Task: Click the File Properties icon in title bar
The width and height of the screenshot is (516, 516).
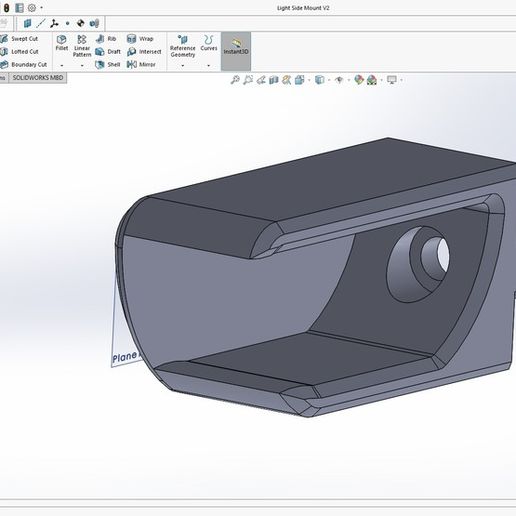Action: tap(19, 8)
